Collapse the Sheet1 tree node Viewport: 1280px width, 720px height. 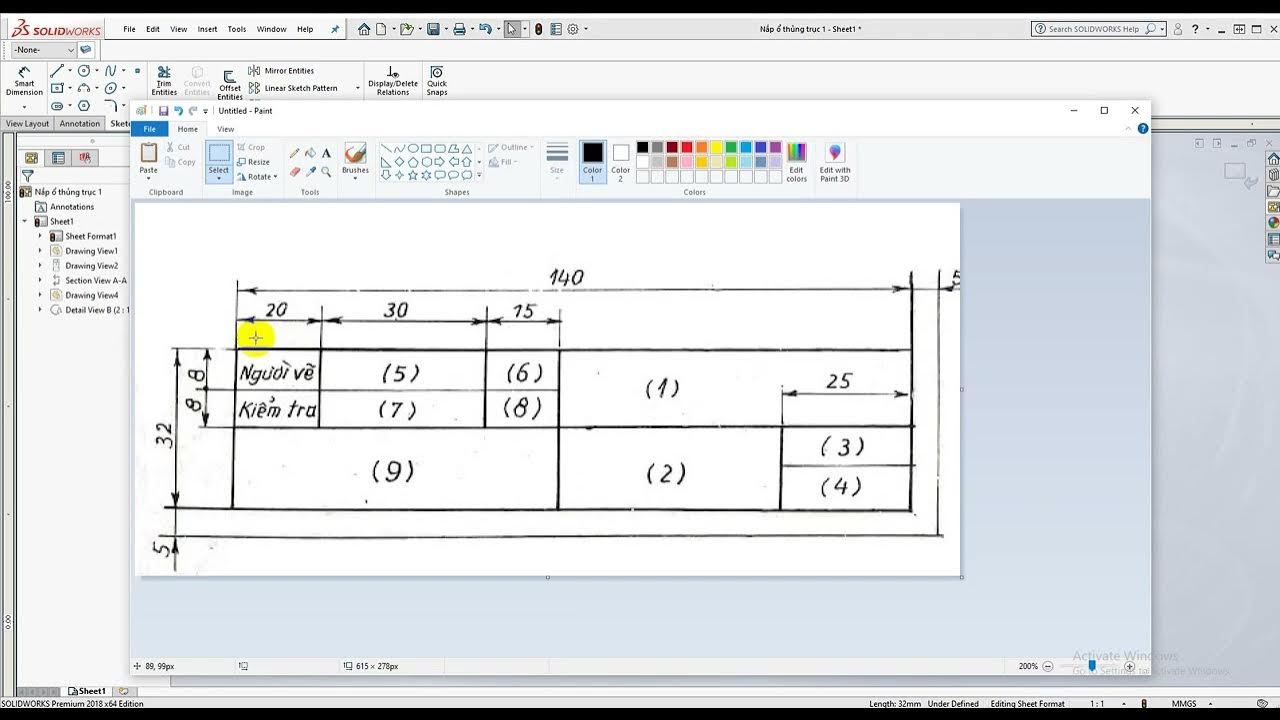click(x=26, y=221)
